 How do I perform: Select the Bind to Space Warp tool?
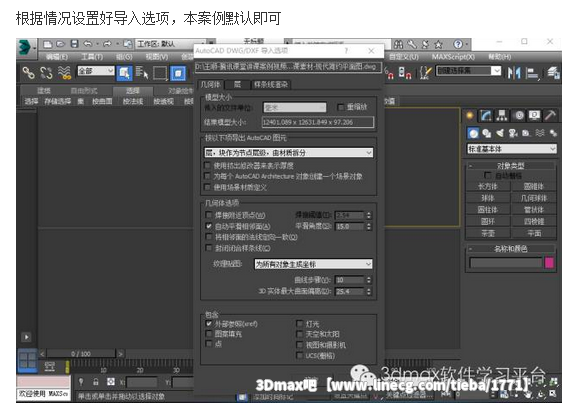[64, 73]
